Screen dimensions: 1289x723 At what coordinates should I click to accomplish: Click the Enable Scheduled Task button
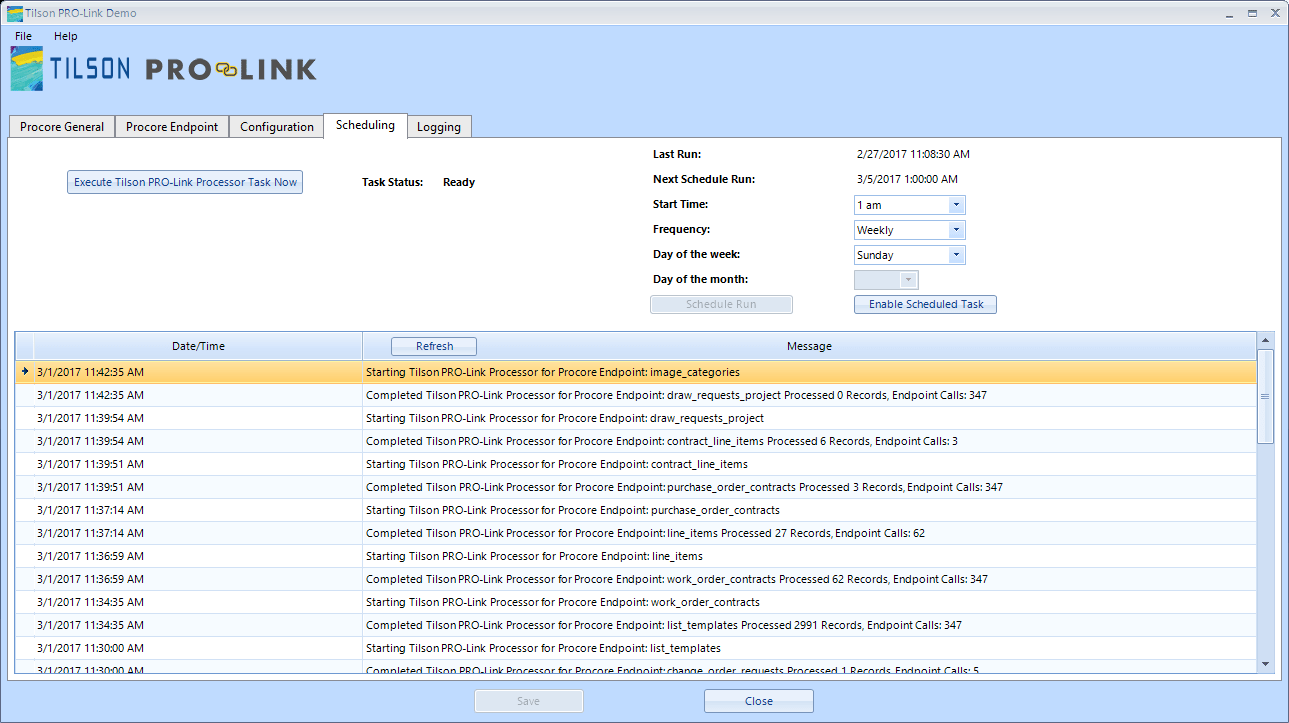click(926, 304)
